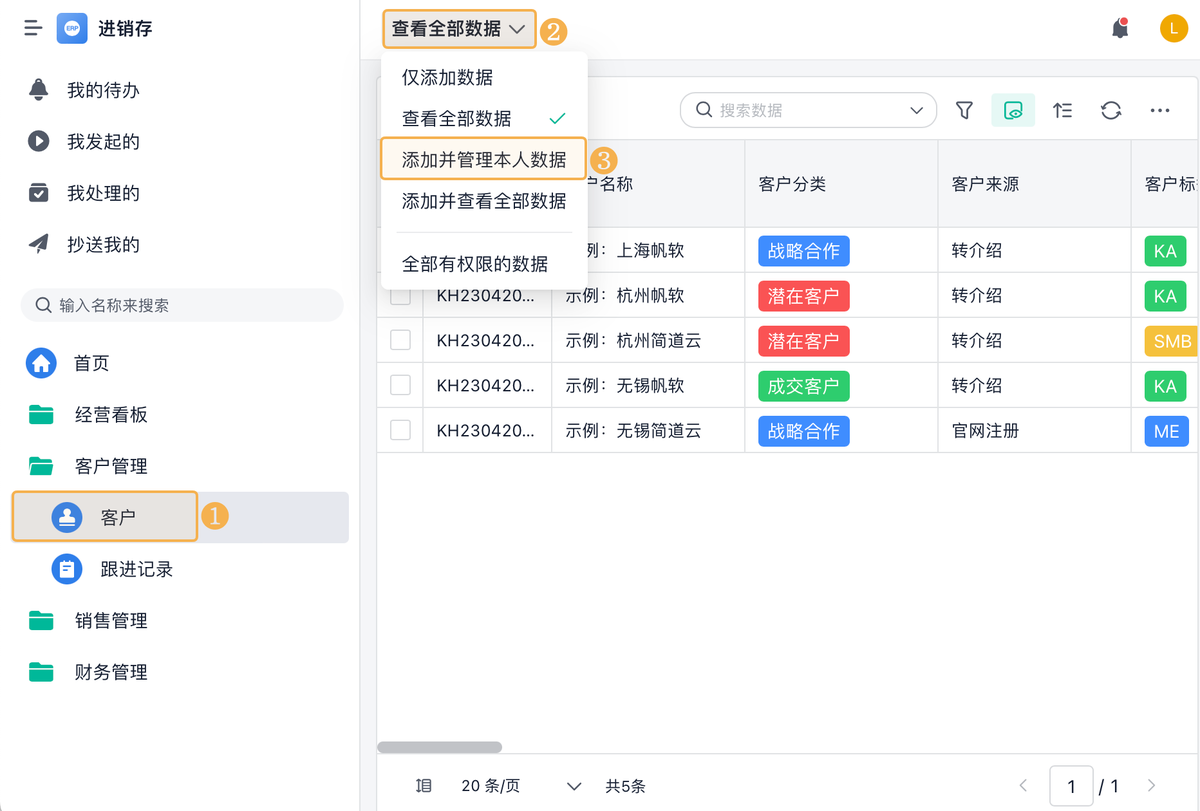Click 潜在客户 tag in 杭州简道云 row
Image resolution: width=1200 pixels, height=811 pixels.
pyautogui.click(x=804, y=341)
